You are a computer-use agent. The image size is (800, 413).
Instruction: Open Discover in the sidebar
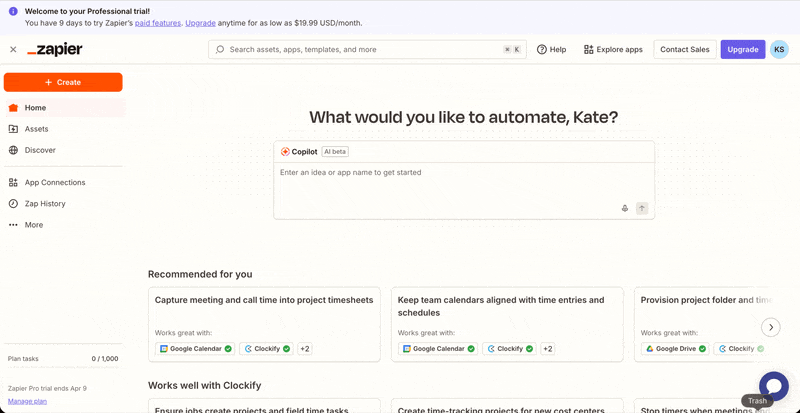click(x=40, y=150)
